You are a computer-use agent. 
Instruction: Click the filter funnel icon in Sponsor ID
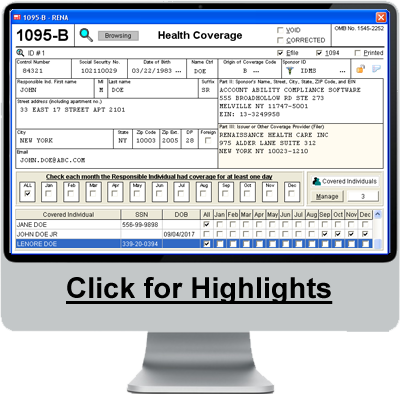tap(290, 71)
